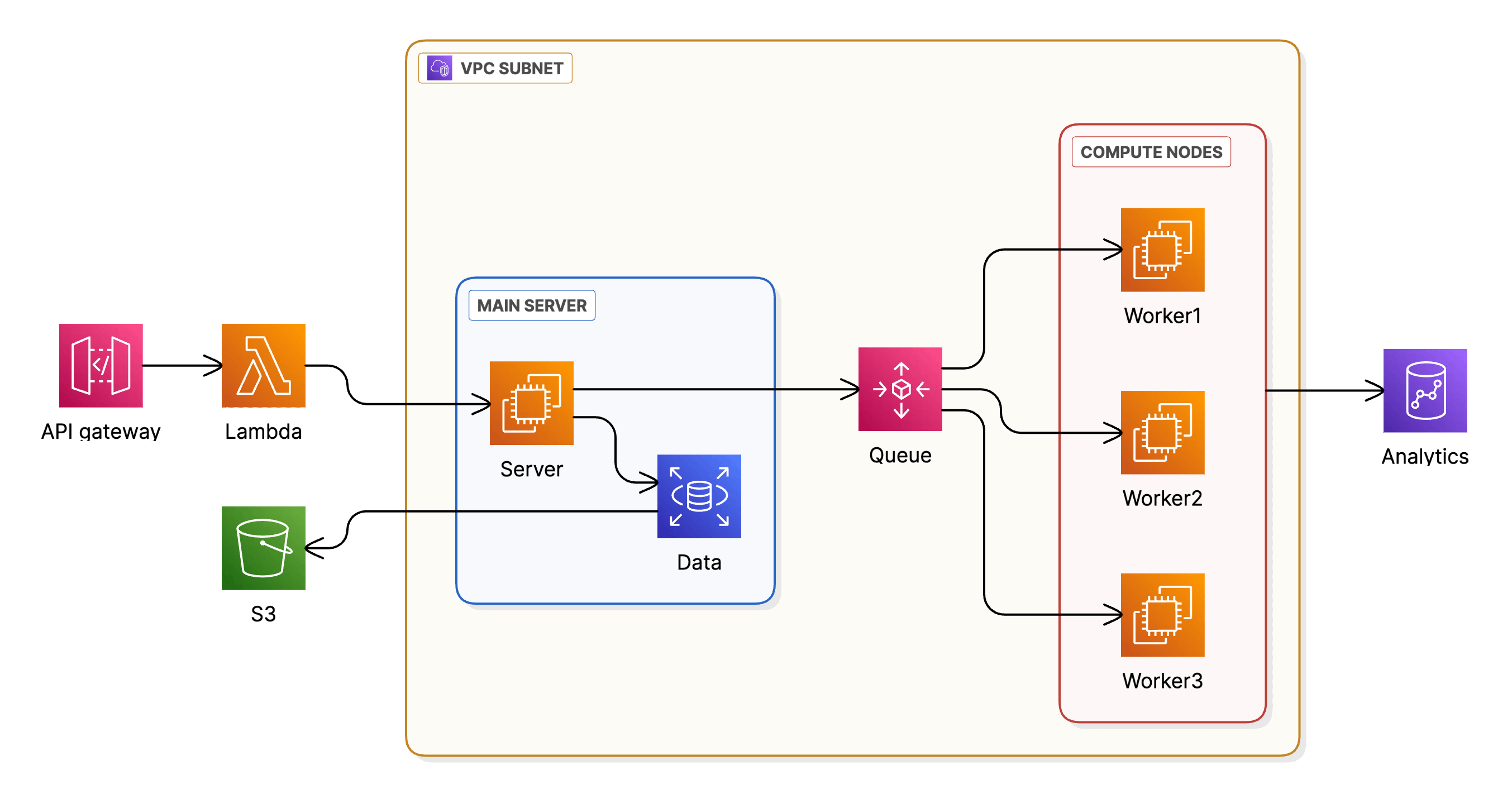Click the purple Analytics icon
The height and width of the screenshot is (799, 1512).
[1425, 391]
